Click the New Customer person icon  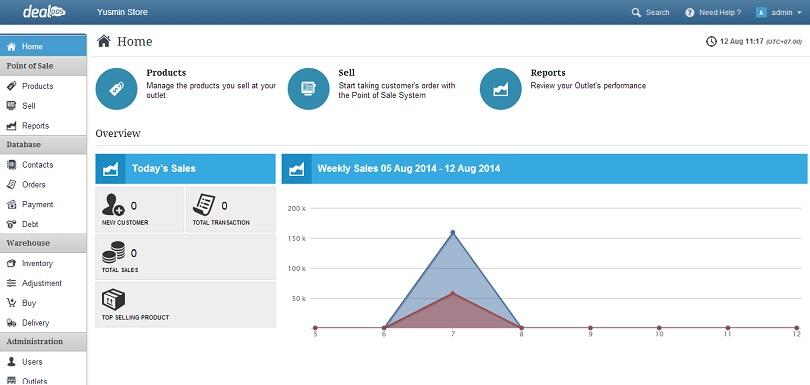point(113,205)
